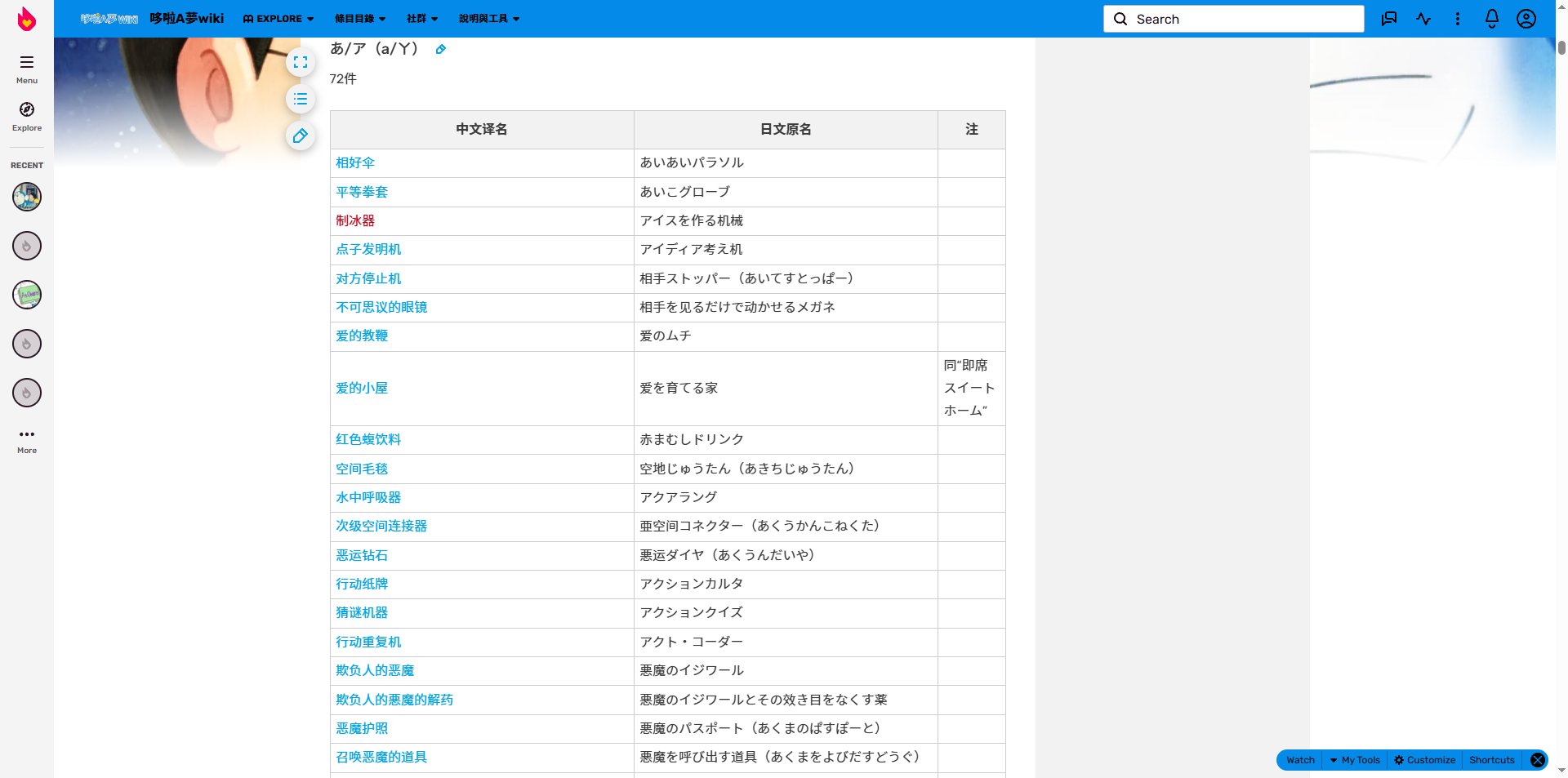Expand the My Tools menu at the bottom
This screenshot has width=1568, height=778.
(x=1353, y=760)
